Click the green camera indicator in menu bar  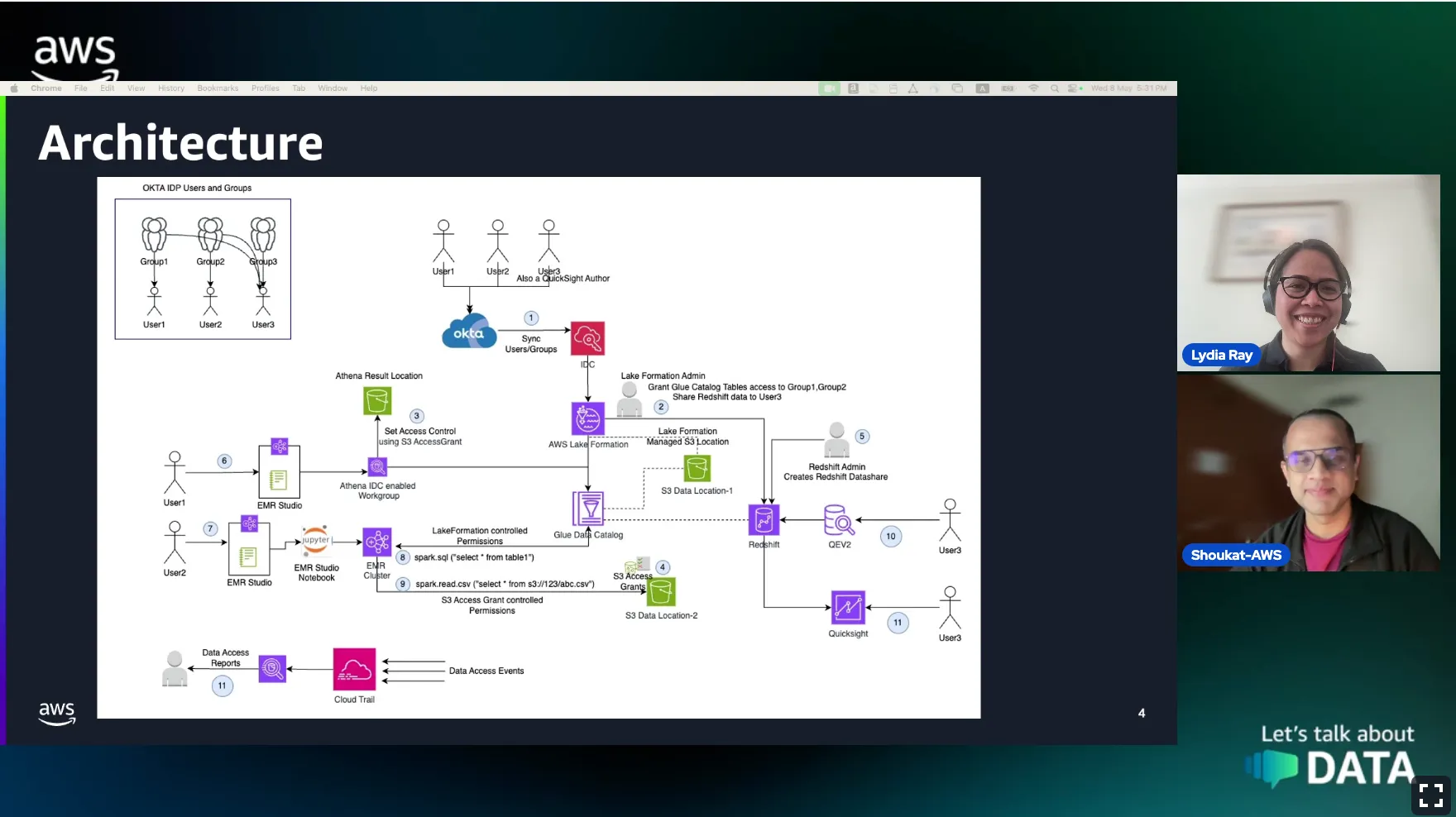pos(829,88)
